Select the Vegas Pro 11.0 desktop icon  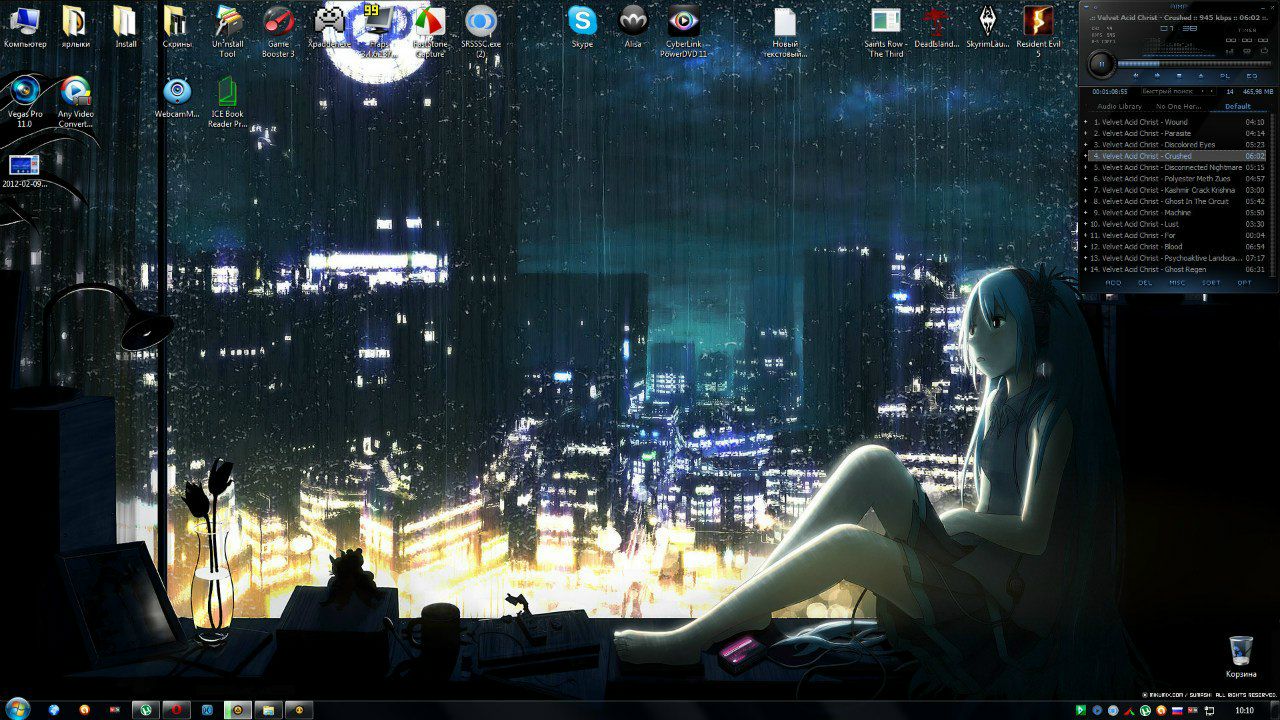24,93
